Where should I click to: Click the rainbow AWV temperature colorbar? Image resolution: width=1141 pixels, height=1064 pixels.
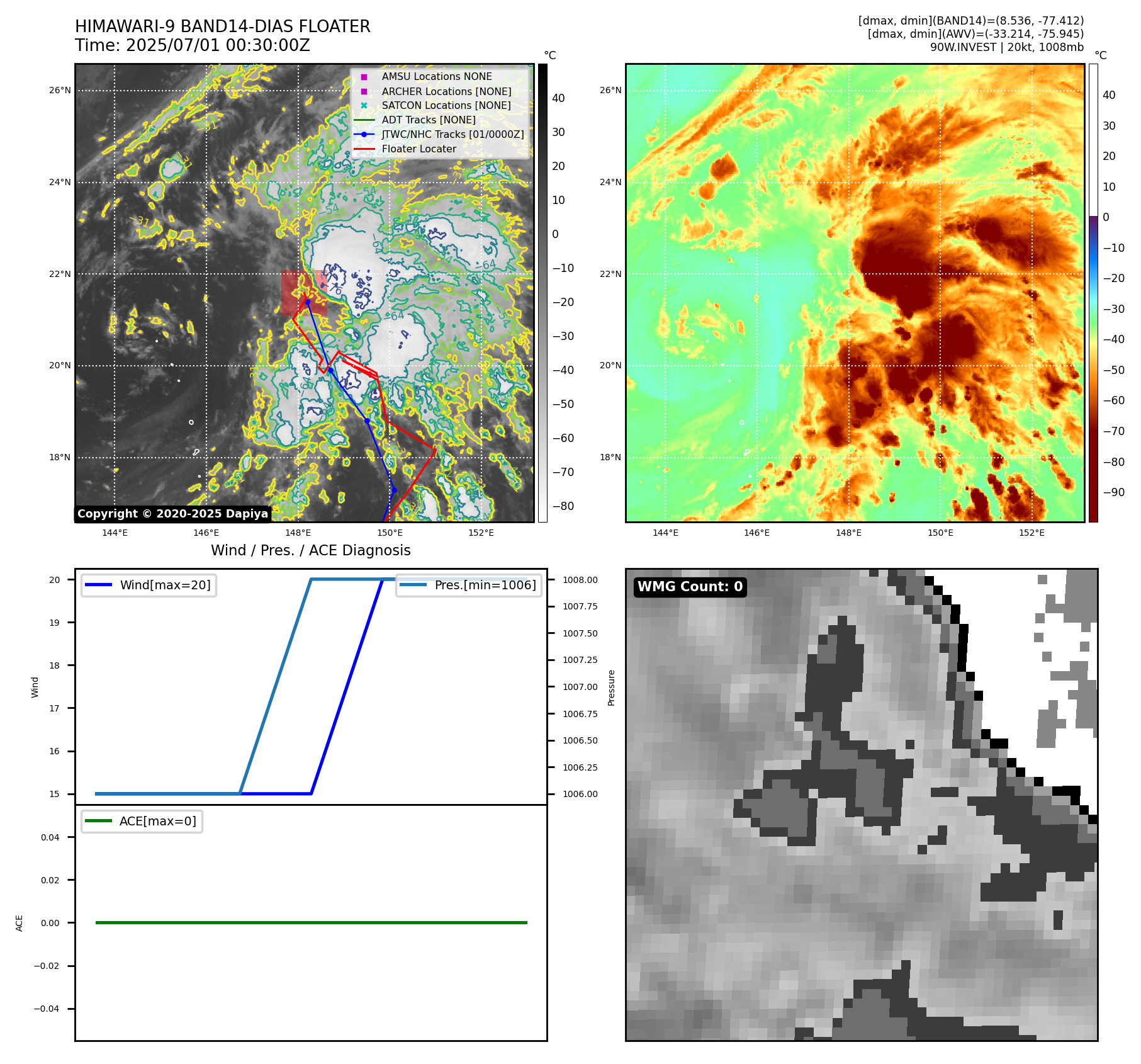click(x=1093, y=293)
